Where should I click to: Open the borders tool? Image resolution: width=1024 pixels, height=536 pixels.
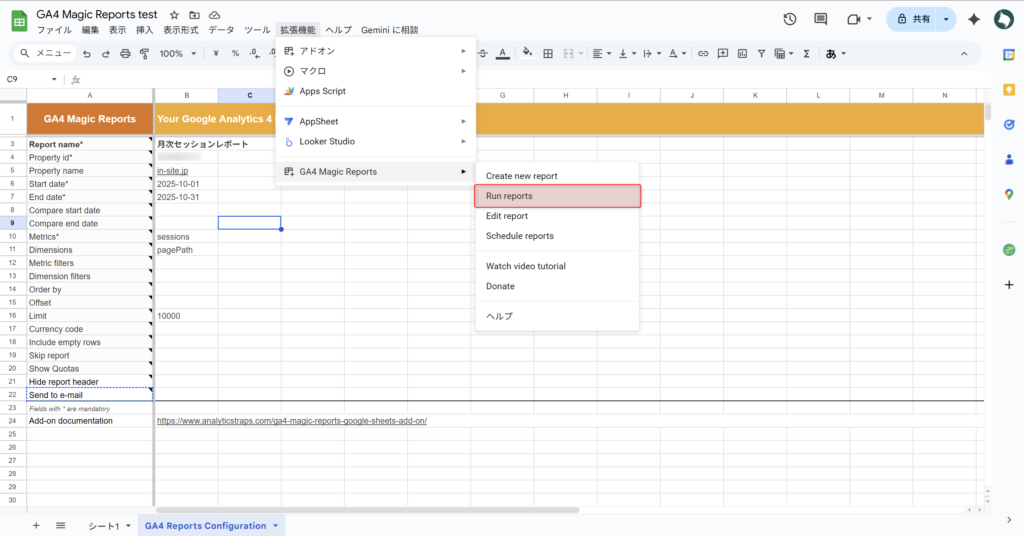pyautogui.click(x=548, y=54)
